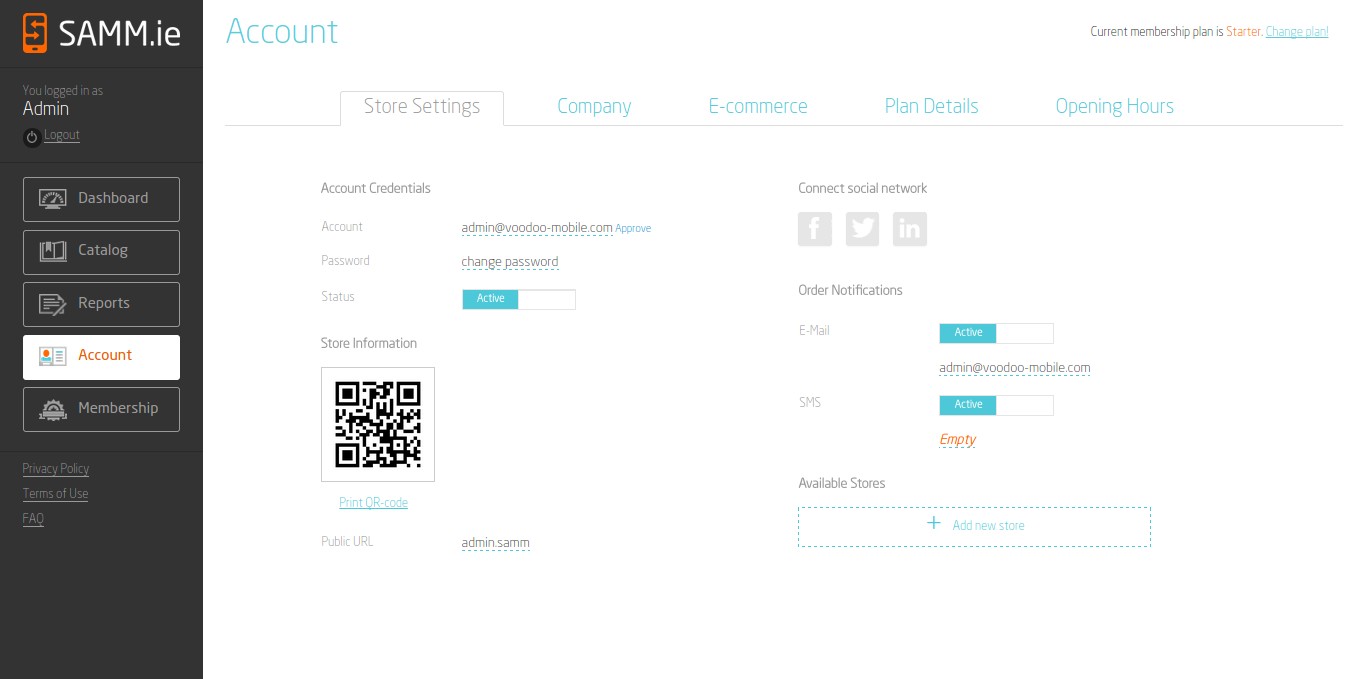Open Reports from the sidebar
Viewport: 1365px width, 679px height.
[x=101, y=304]
